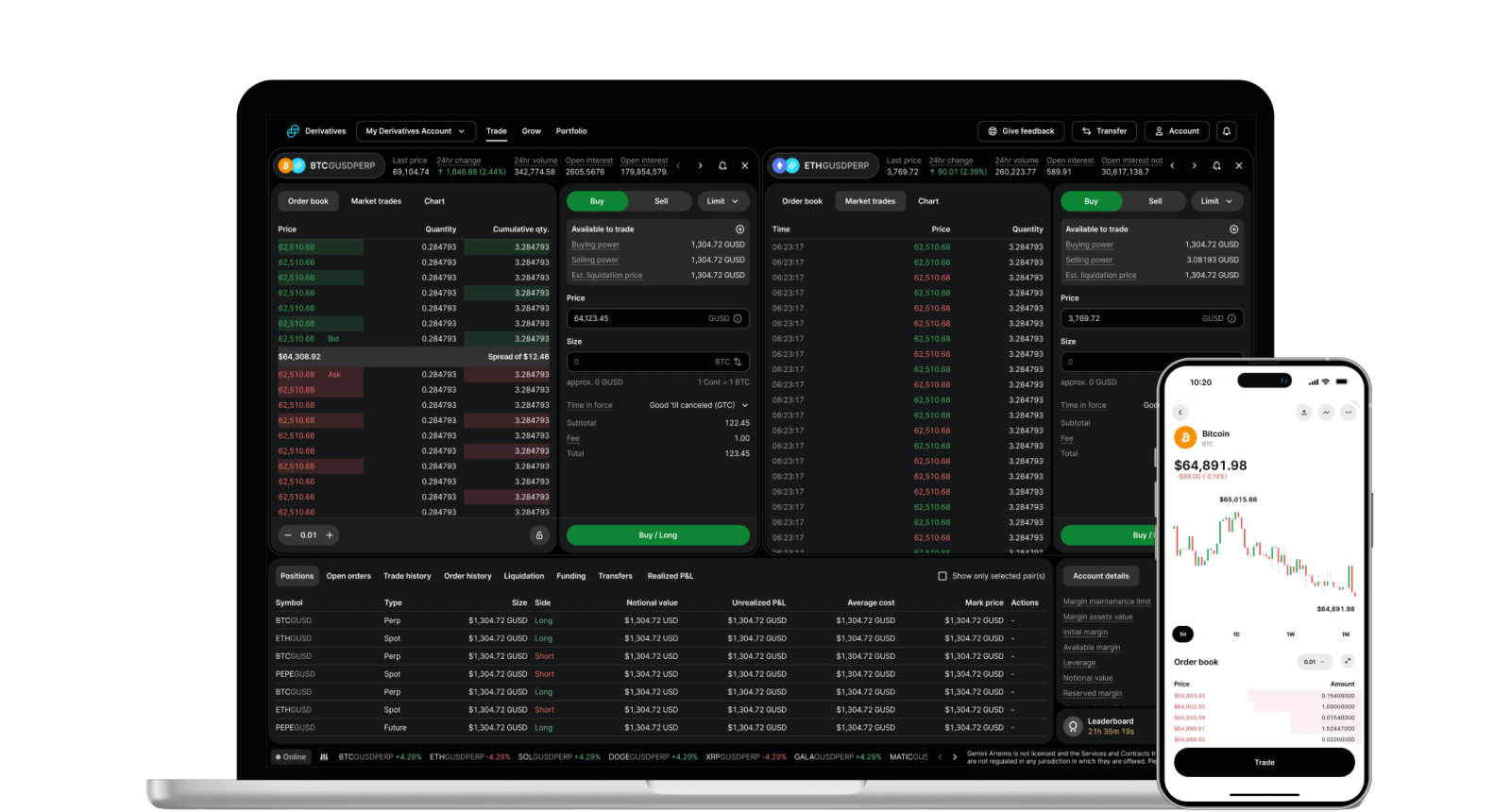Select Sell side in the BTCGUSDPERP panel
Viewport: 1511px width, 812px height.
click(661, 201)
